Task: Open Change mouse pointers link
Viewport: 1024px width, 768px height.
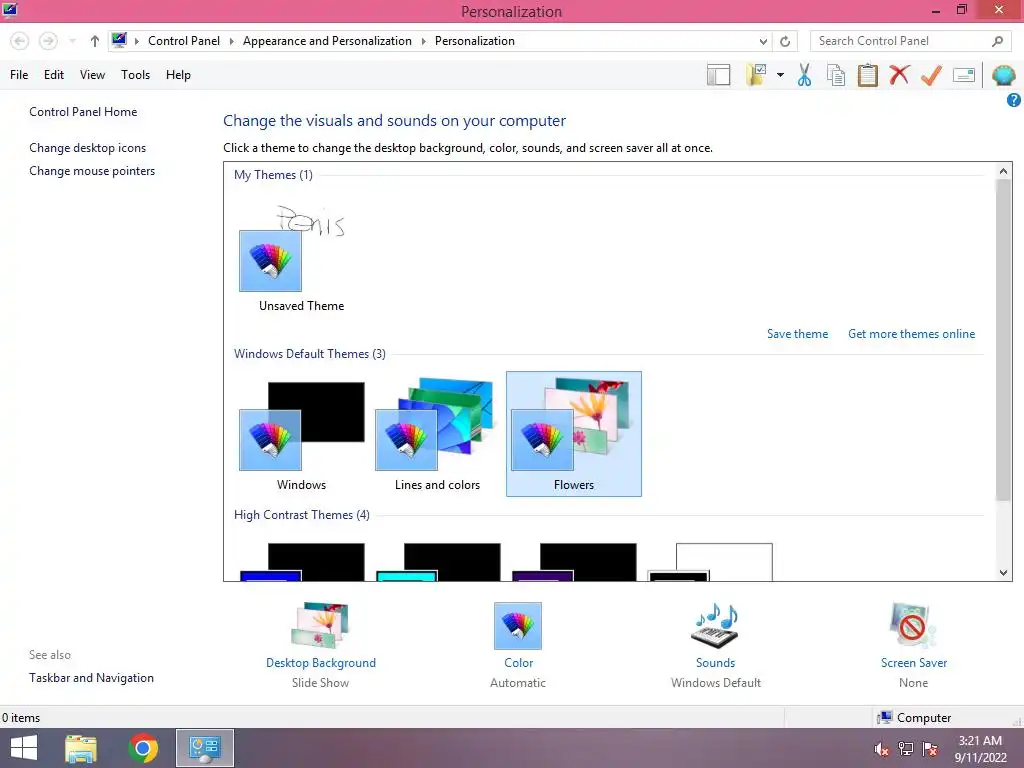Action: click(92, 170)
